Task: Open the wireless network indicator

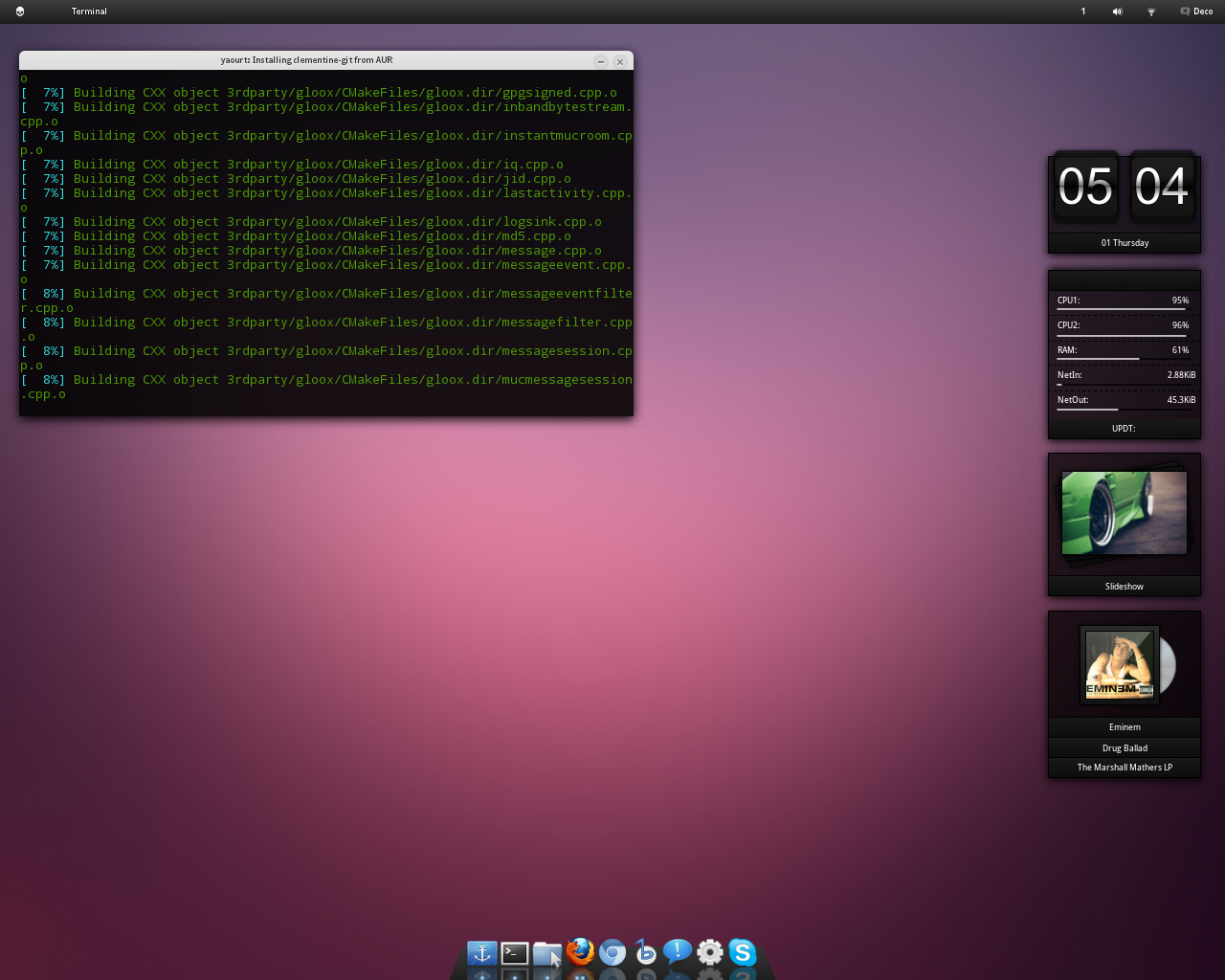Action: coord(1151,11)
